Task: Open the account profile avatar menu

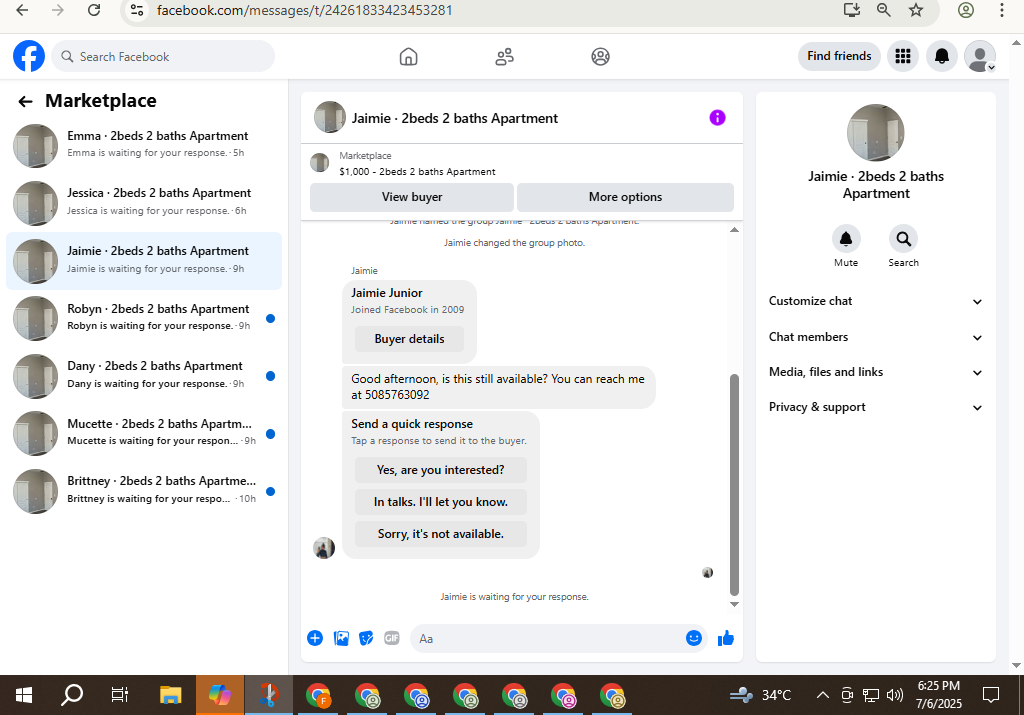Action: pos(980,56)
